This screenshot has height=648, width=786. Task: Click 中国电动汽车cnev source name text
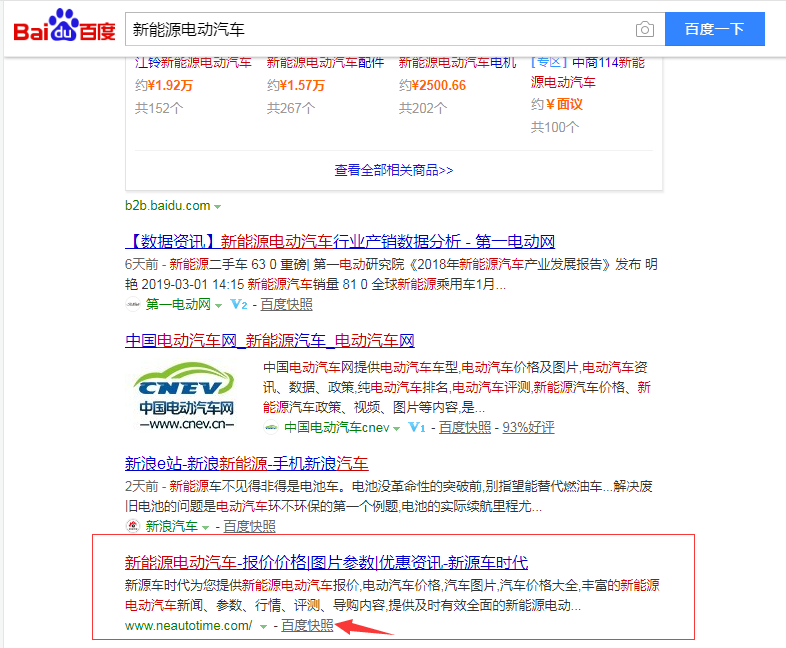tap(336, 427)
